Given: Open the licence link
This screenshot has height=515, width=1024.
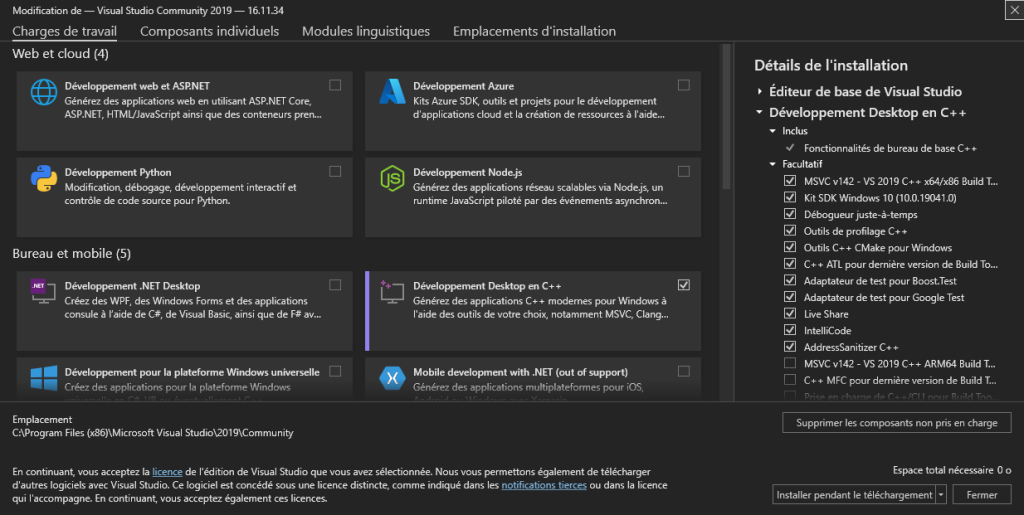Looking at the screenshot, I should point(167,471).
